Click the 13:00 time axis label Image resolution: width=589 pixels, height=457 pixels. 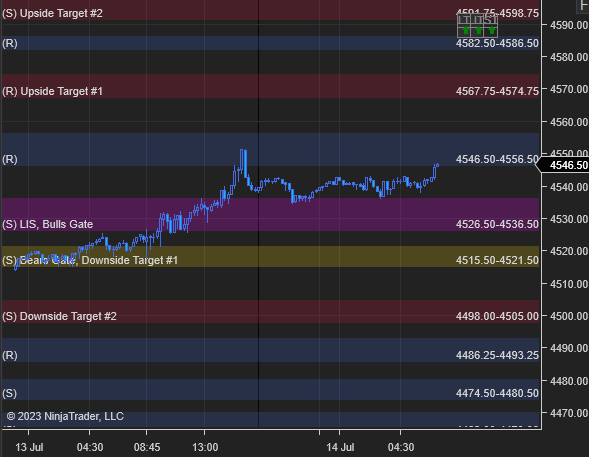point(205,447)
